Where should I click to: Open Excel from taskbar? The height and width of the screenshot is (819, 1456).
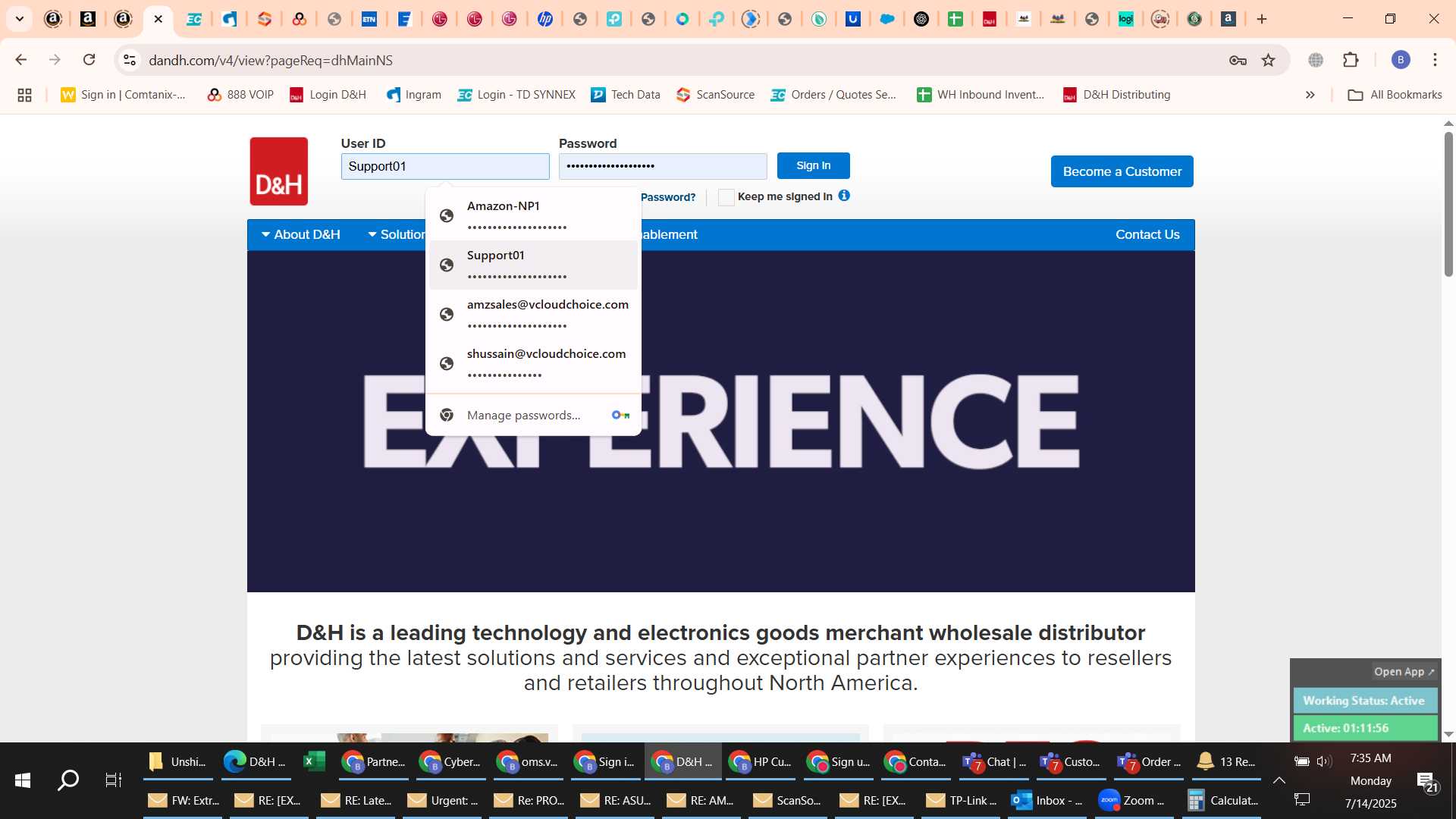tap(314, 761)
